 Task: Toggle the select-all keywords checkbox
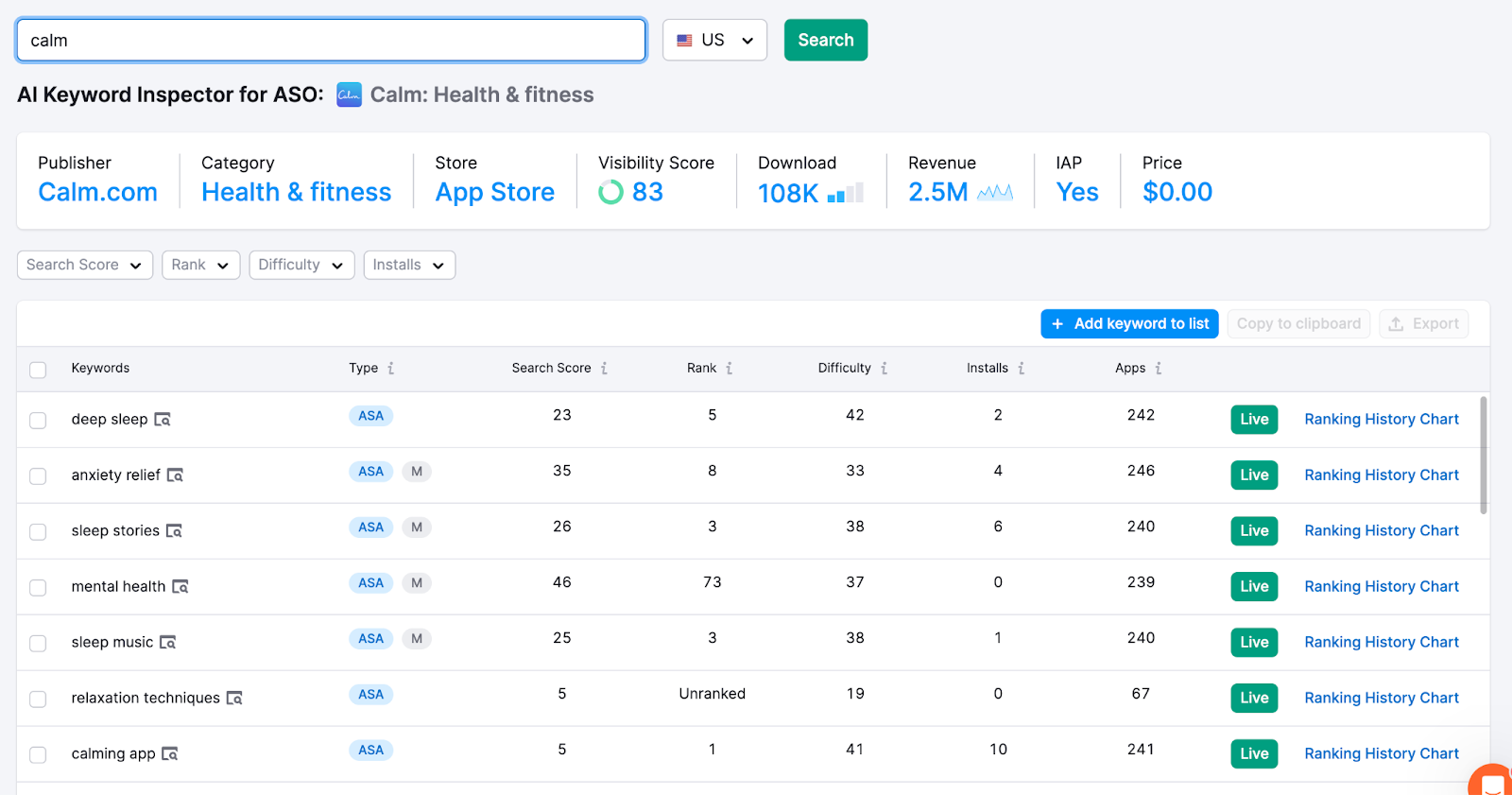38,370
